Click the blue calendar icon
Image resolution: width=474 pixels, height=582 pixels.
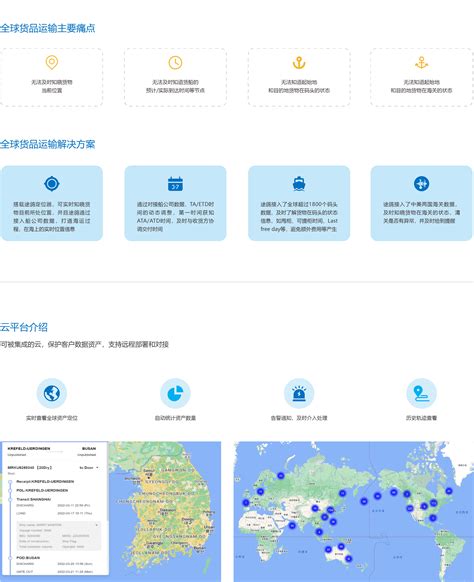175,184
